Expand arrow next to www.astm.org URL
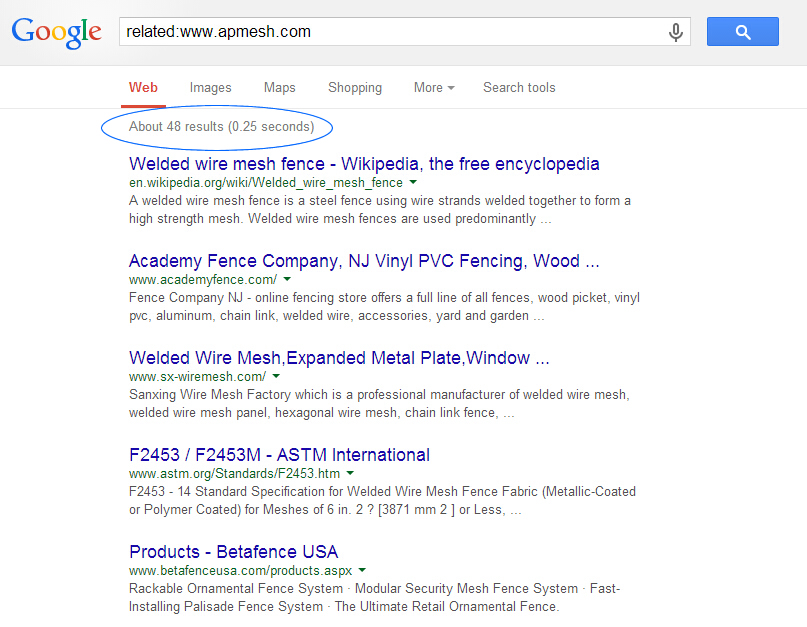807x627 pixels. (350, 473)
